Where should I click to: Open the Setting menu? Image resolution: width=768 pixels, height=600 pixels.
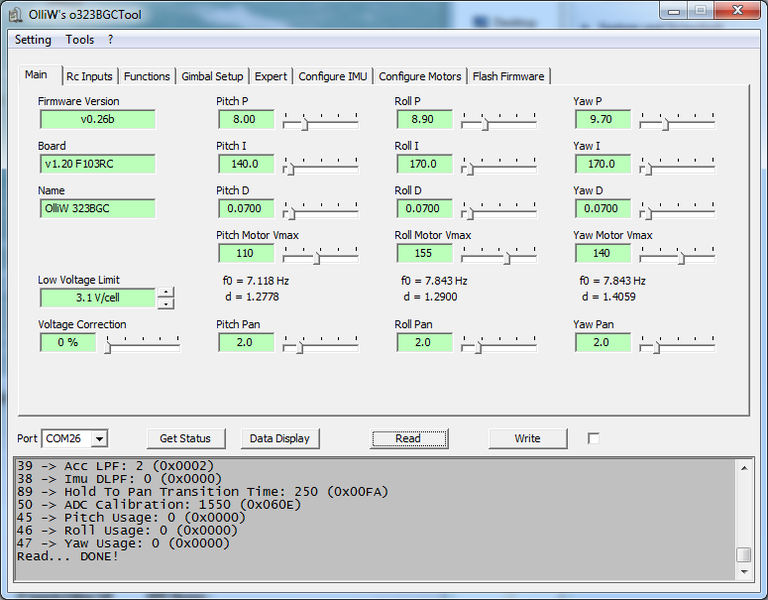pyautogui.click(x=33, y=40)
